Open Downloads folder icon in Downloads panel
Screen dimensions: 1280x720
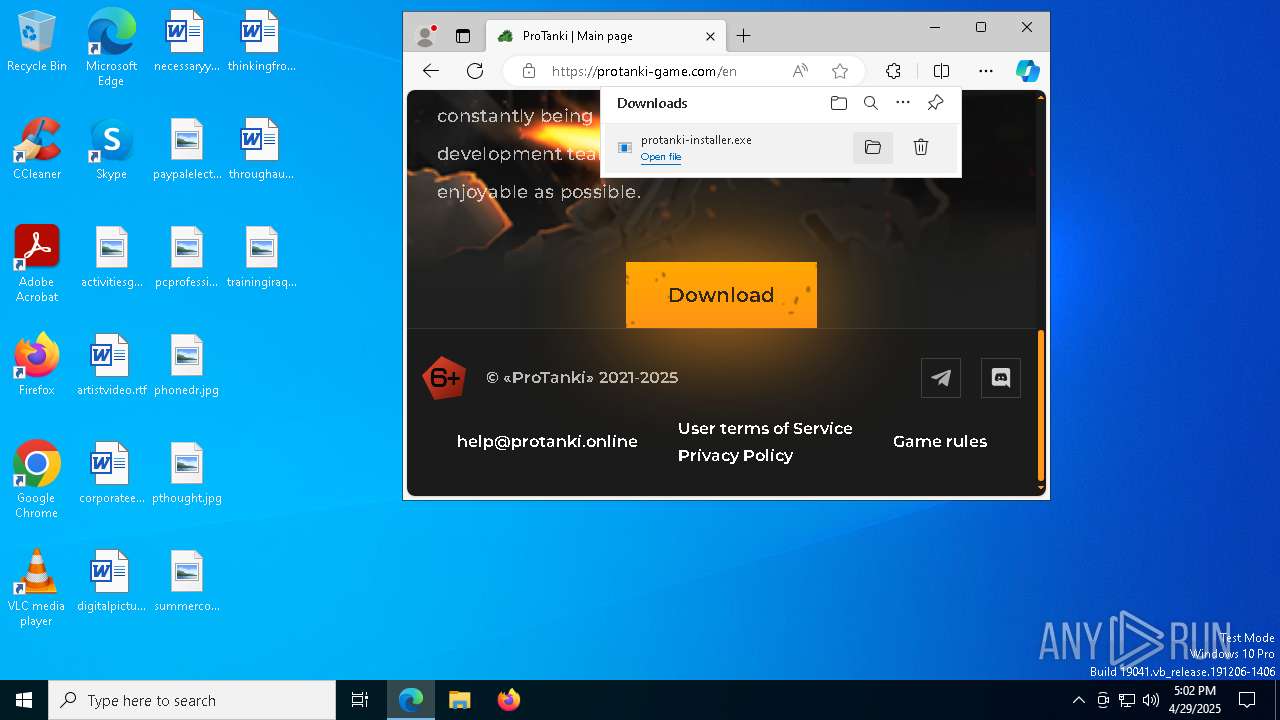coord(839,103)
